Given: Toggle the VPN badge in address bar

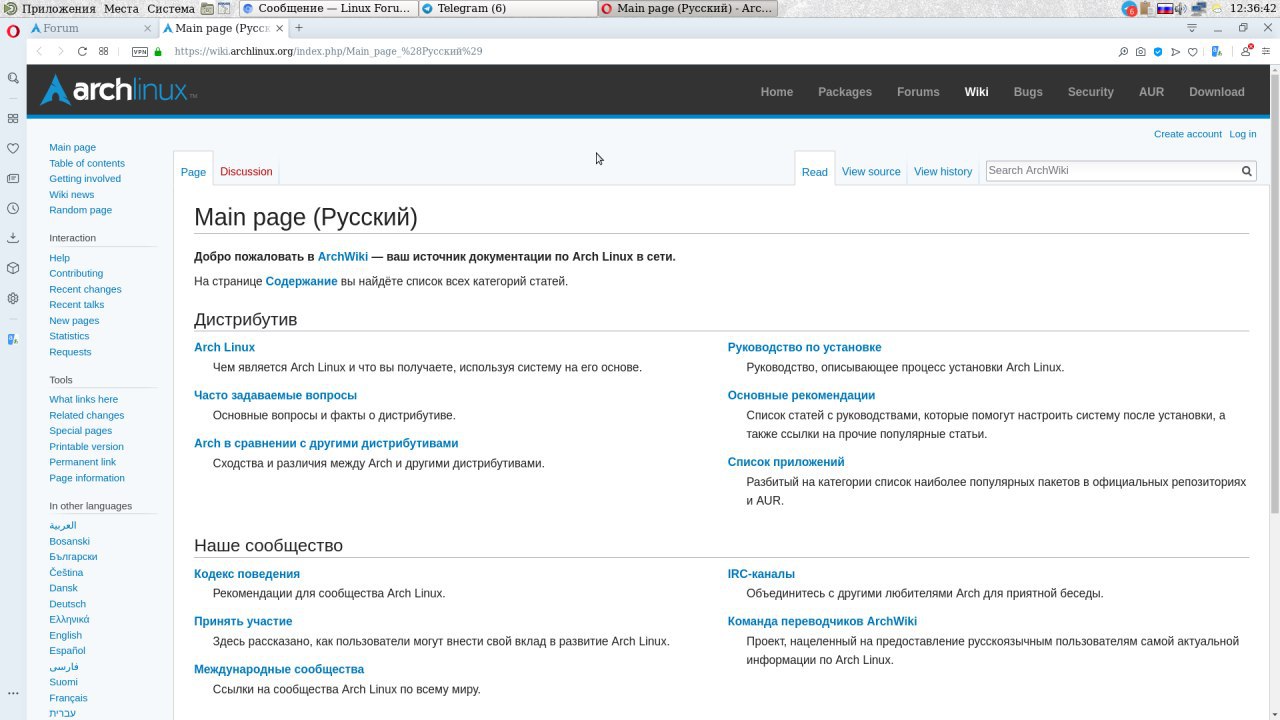Looking at the screenshot, I should (x=140, y=52).
